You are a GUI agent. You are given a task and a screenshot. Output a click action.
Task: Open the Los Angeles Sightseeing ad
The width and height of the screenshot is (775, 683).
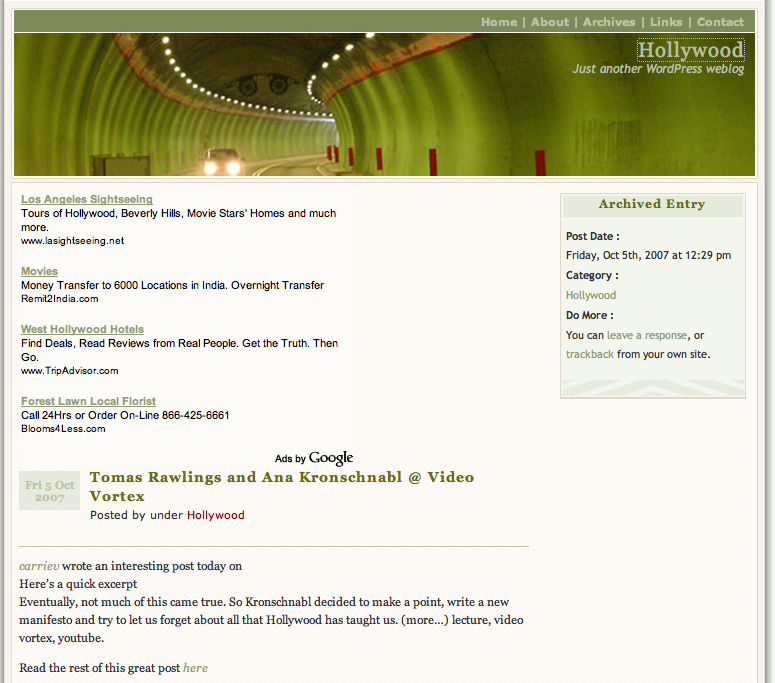click(86, 199)
